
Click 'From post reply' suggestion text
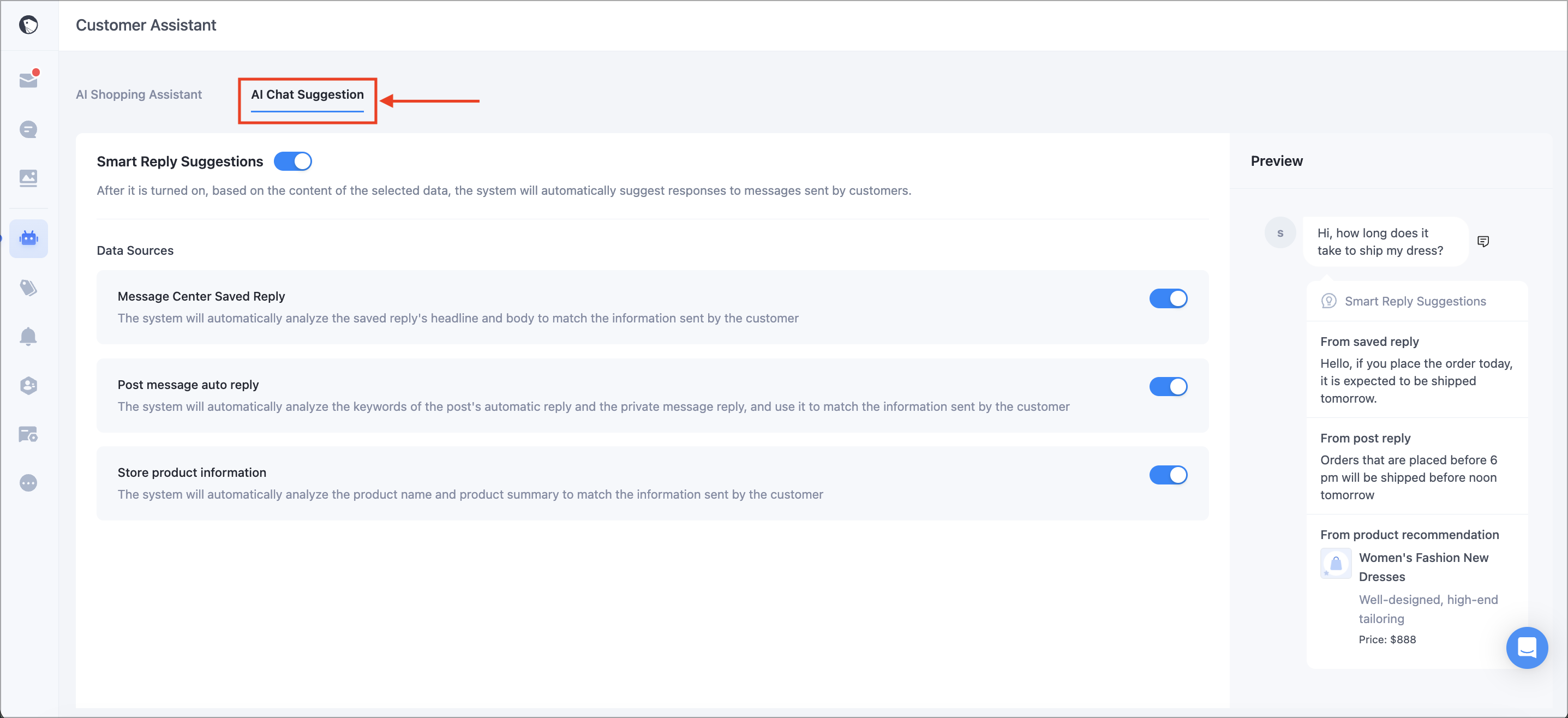click(x=1364, y=439)
